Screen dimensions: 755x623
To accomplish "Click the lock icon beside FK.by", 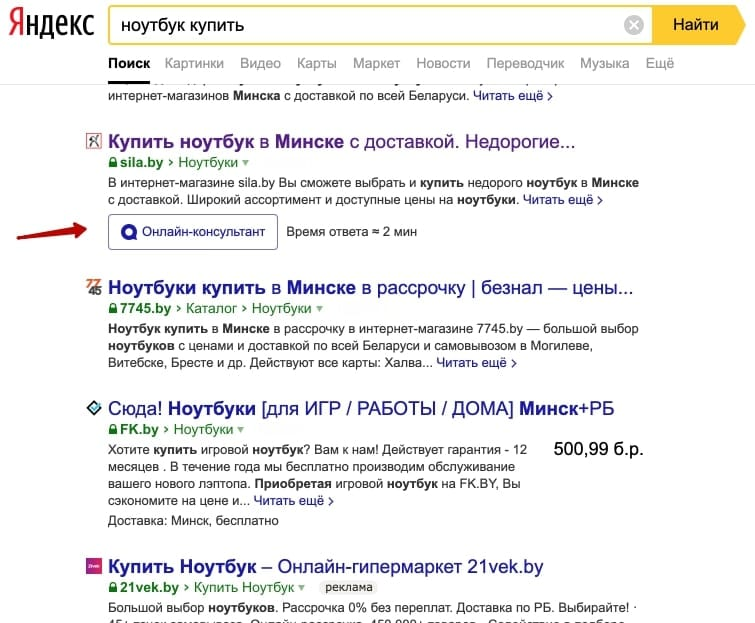I will 113,429.
